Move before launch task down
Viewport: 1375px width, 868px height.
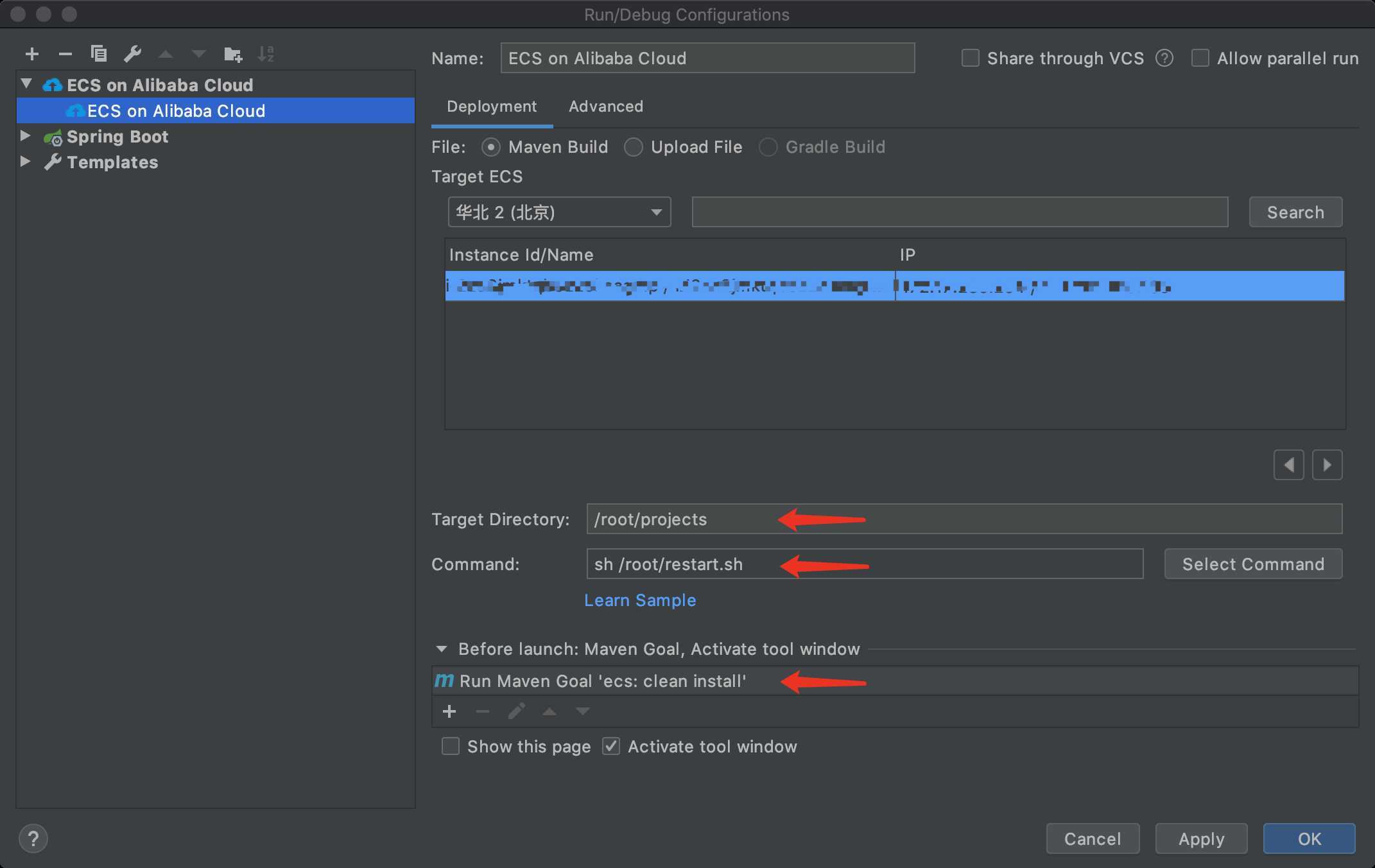coord(583,711)
